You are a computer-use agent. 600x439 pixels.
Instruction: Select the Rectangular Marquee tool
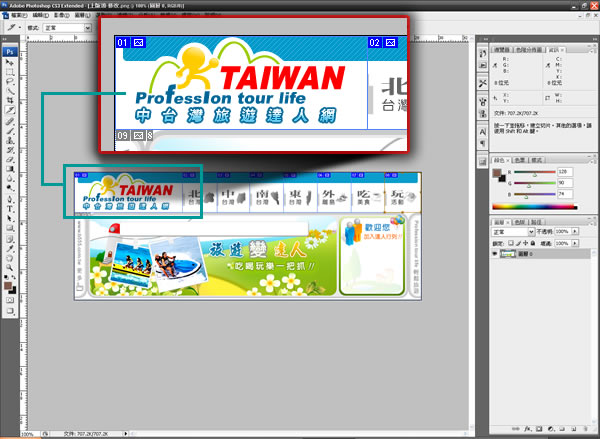coord(10,72)
